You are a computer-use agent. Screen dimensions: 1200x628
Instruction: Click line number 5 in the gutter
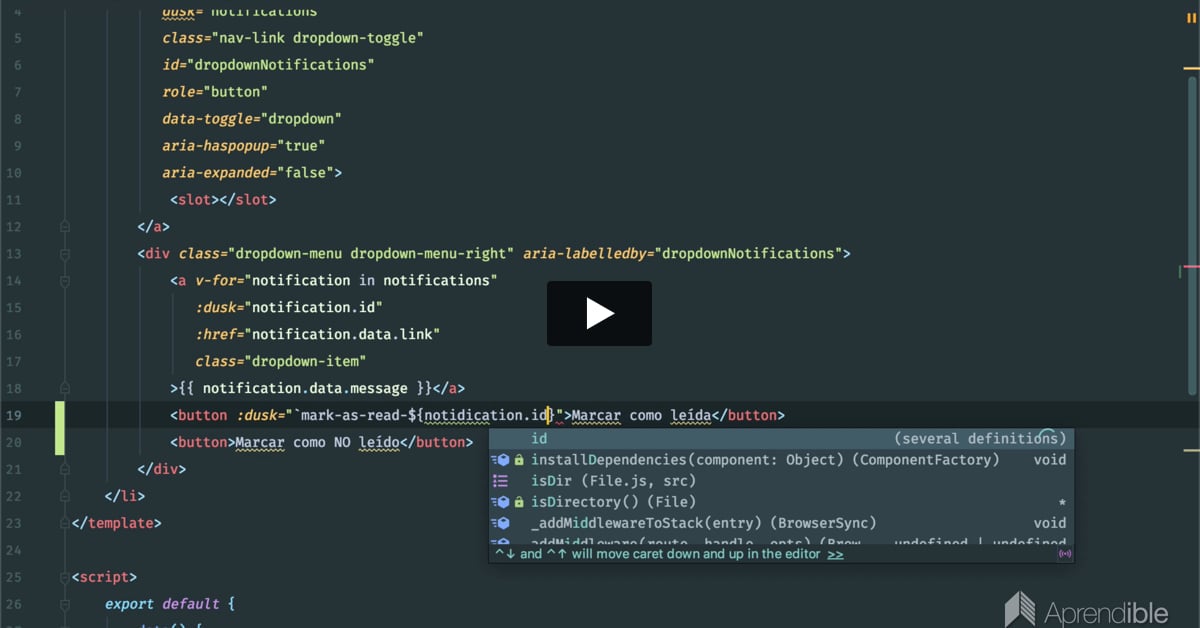(x=18, y=38)
